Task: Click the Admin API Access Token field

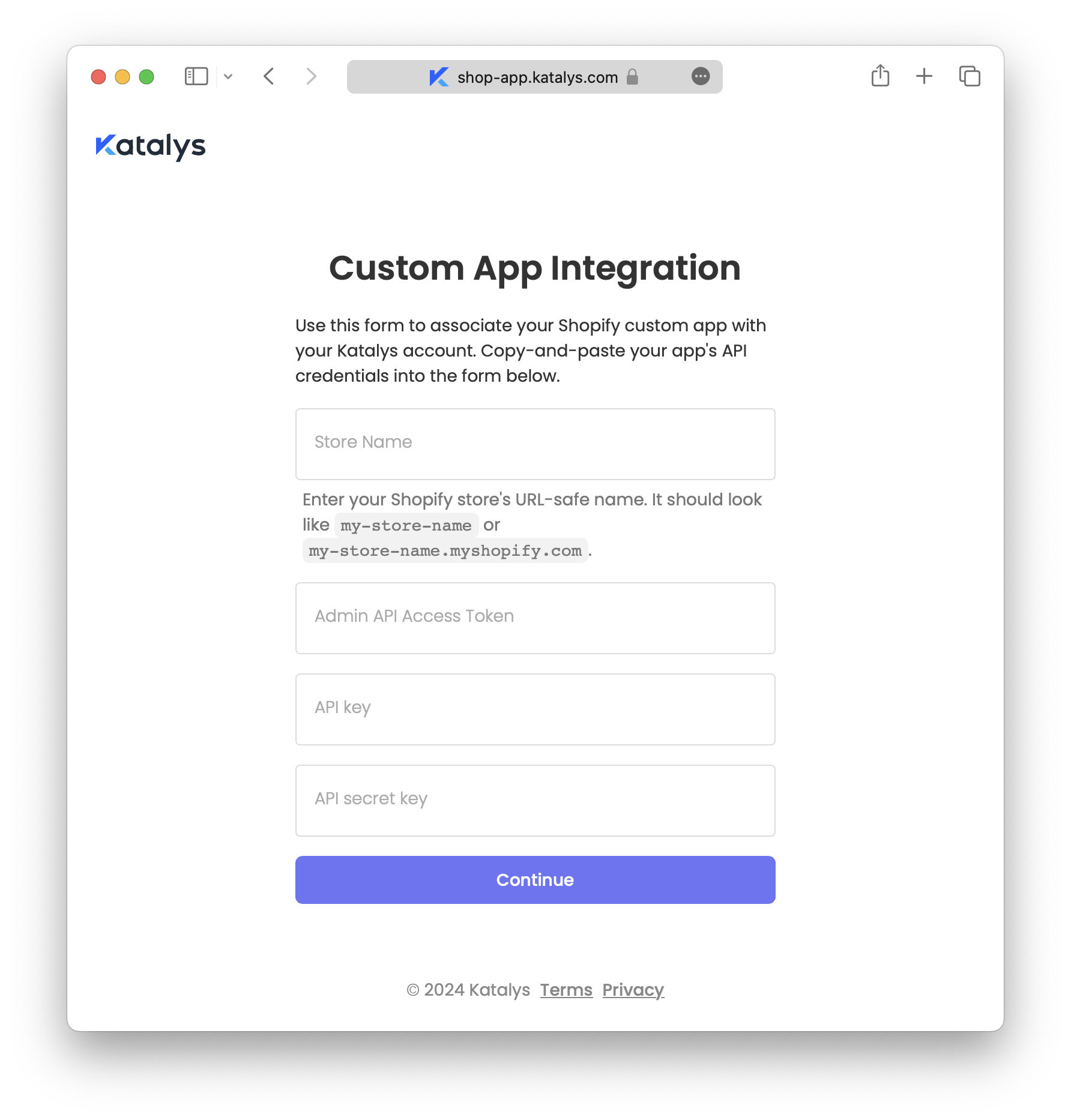Action: pyautogui.click(x=535, y=618)
